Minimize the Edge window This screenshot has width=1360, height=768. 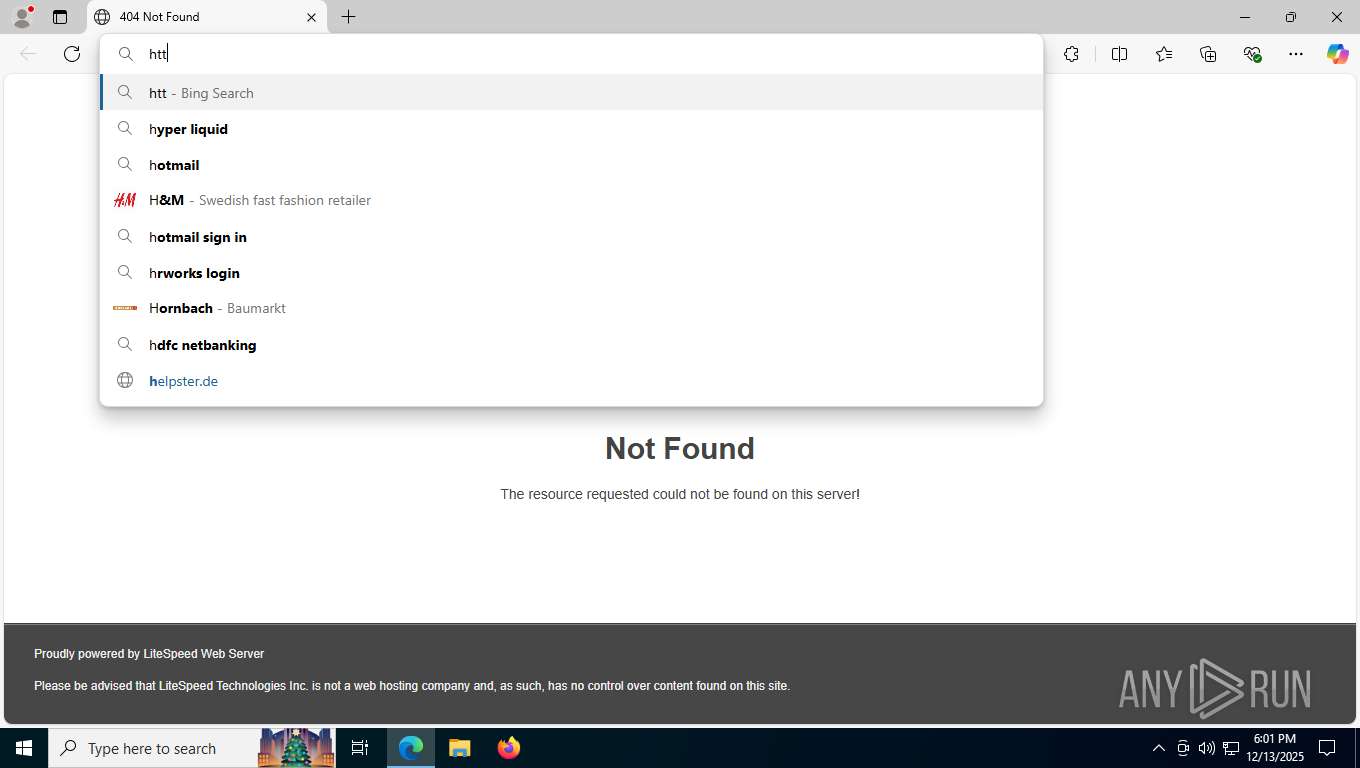1245,17
